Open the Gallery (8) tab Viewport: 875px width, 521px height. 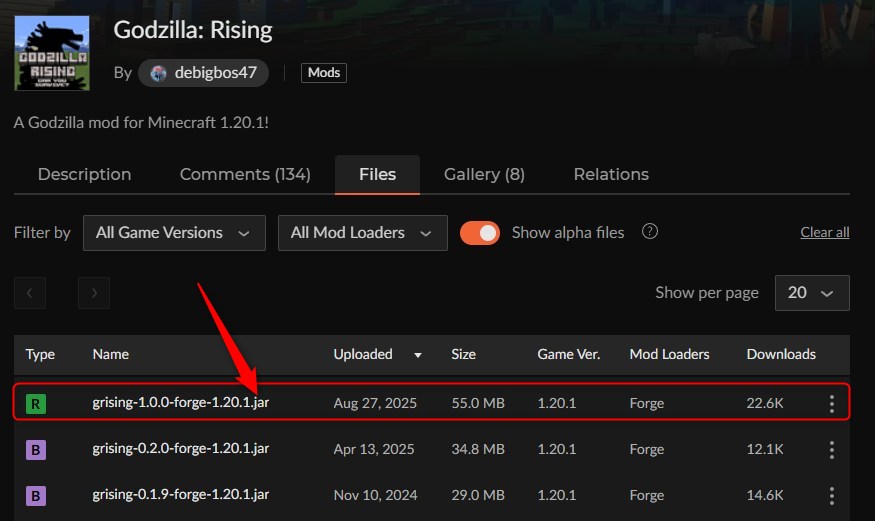click(x=484, y=175)
